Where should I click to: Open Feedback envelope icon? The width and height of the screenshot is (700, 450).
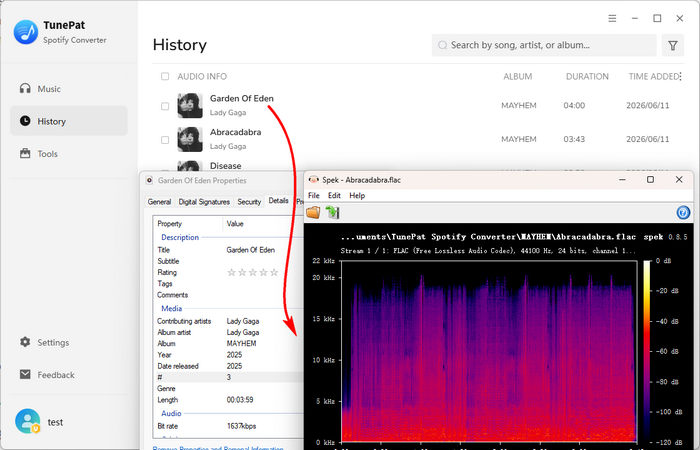point(25,375)
